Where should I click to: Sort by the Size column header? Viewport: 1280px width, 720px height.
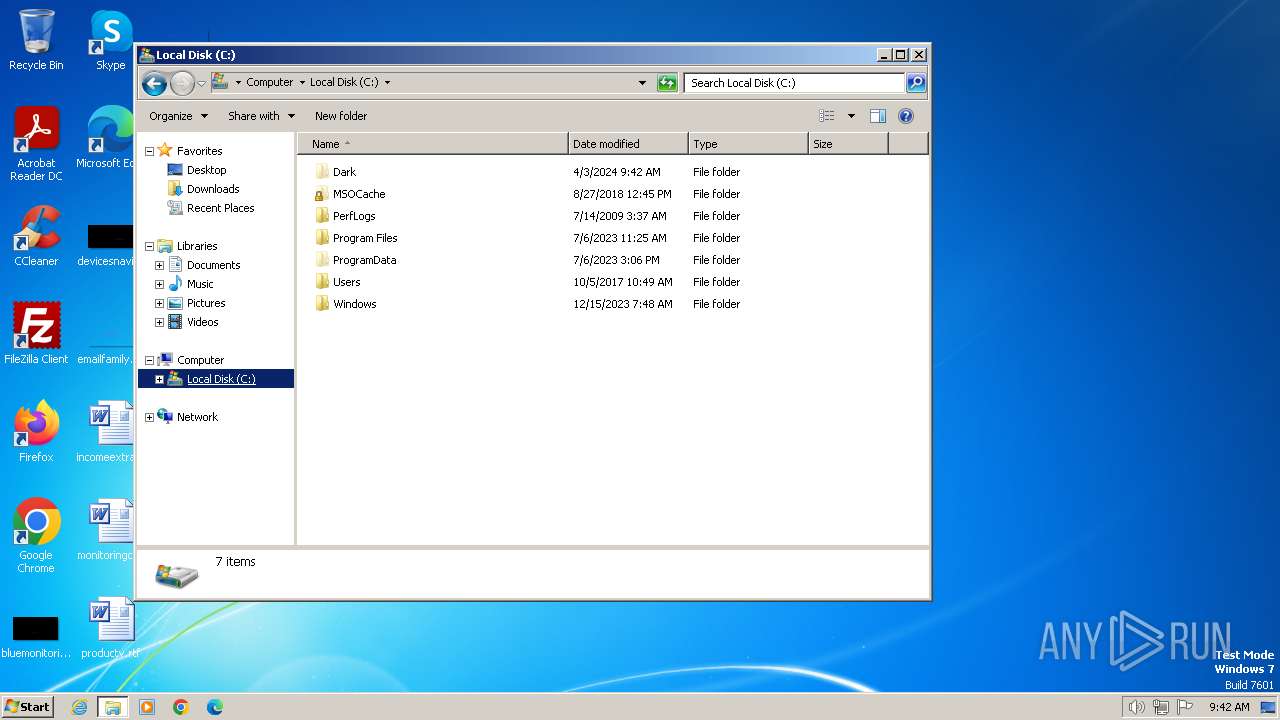pyautogui.click(x=848, y=144)
